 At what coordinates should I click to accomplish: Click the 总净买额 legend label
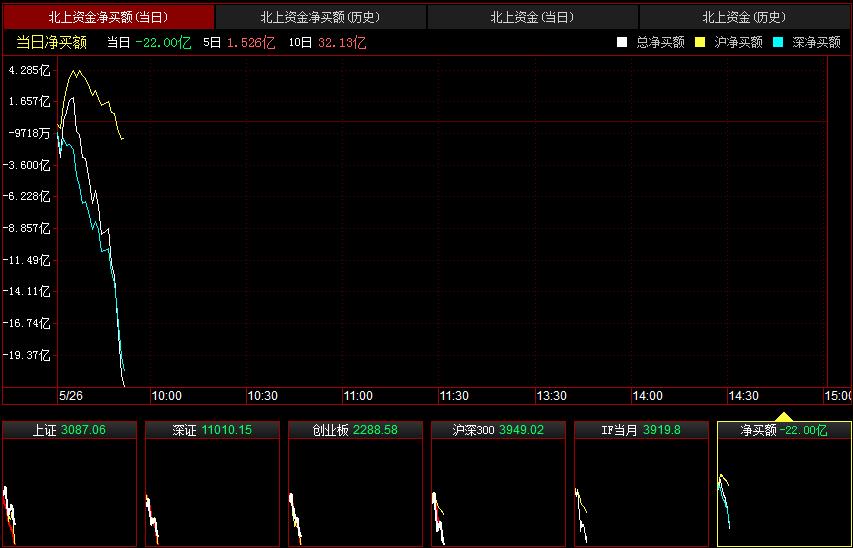click(x=660, y=42)
